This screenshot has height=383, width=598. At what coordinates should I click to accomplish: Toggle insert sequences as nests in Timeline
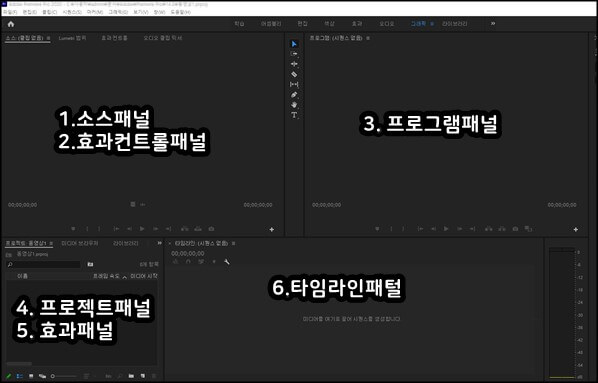click(175, 262)
